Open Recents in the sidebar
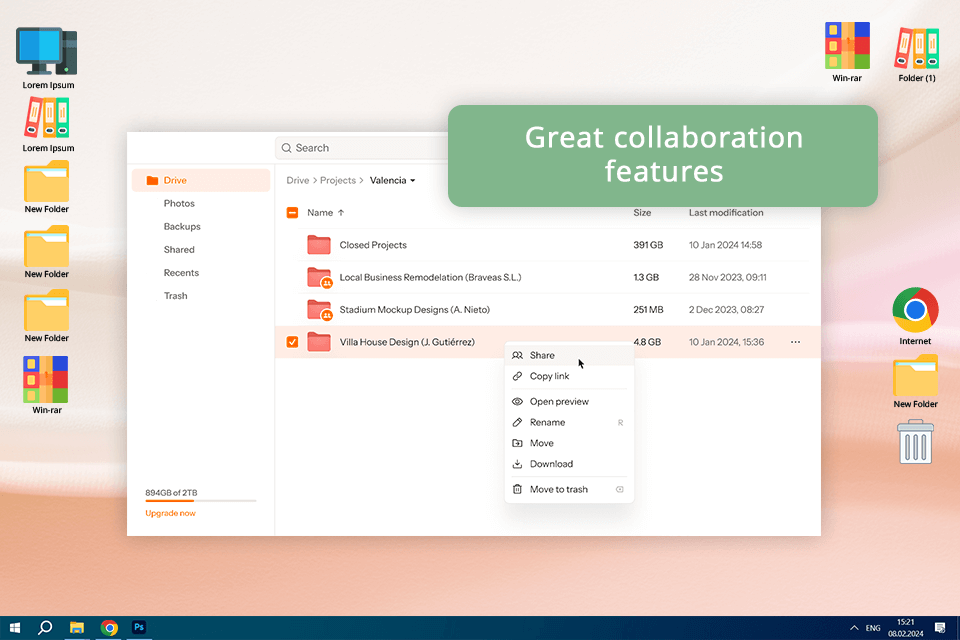Screen dimensions: 960x640 tap(181, 273)
